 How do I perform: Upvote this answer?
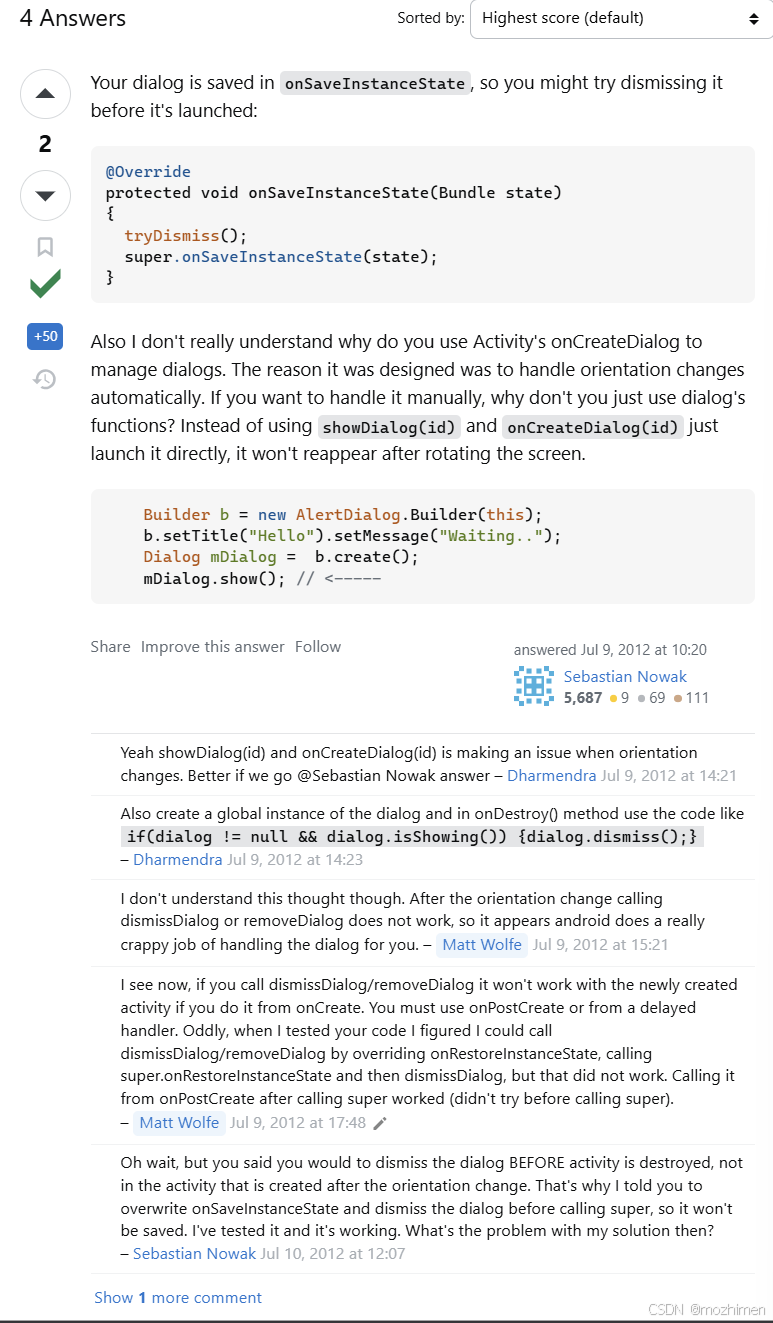click(45, 93)
